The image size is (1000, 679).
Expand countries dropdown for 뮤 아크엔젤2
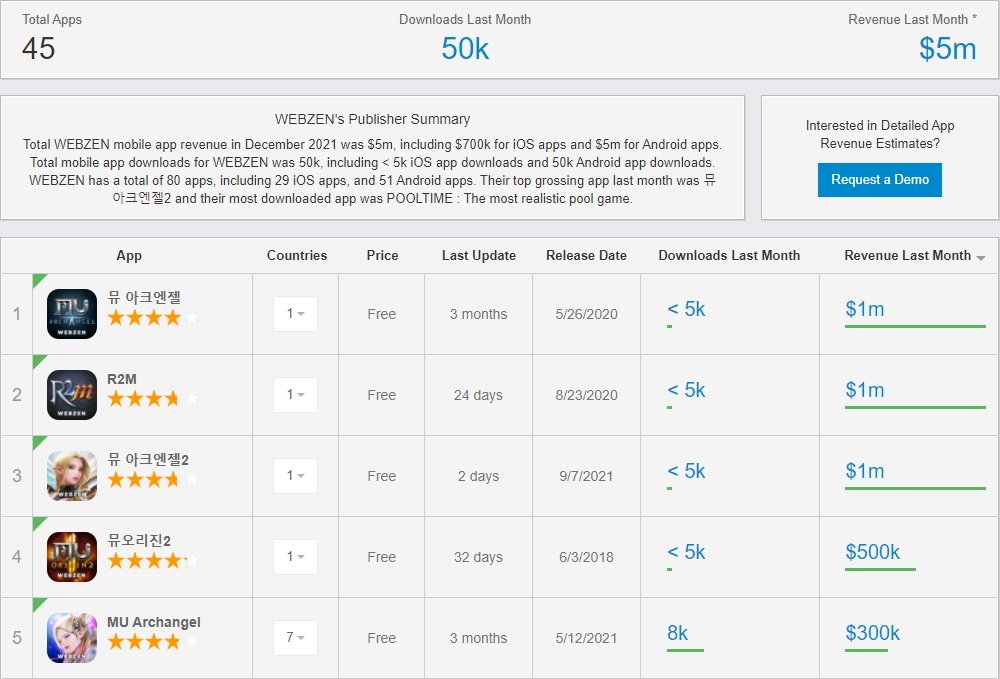pos(295,476)
